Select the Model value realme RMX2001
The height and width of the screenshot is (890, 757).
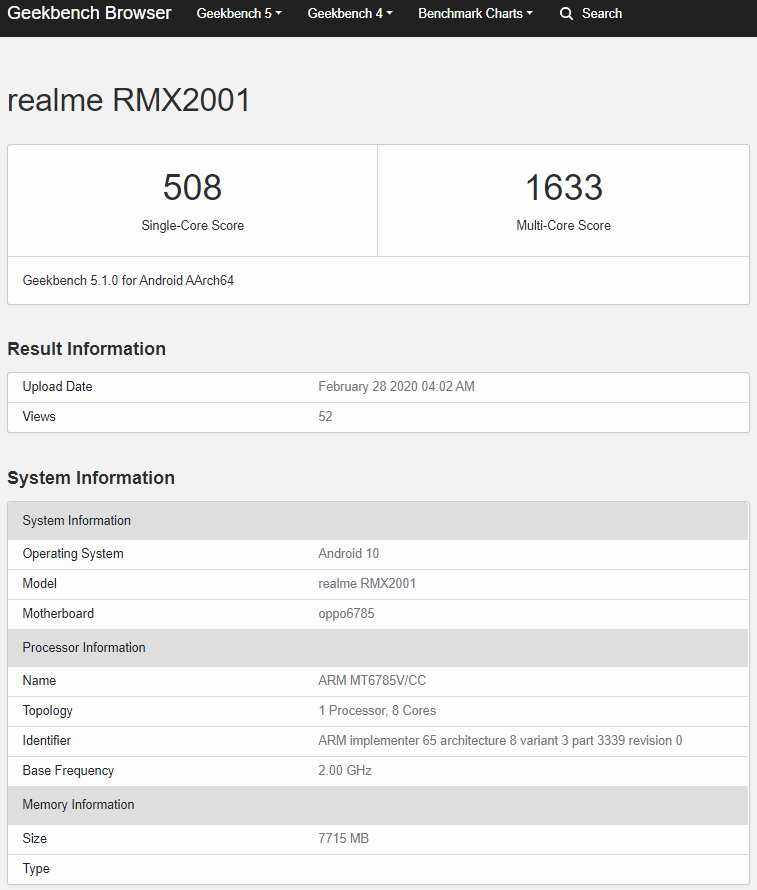click(367, 583)
